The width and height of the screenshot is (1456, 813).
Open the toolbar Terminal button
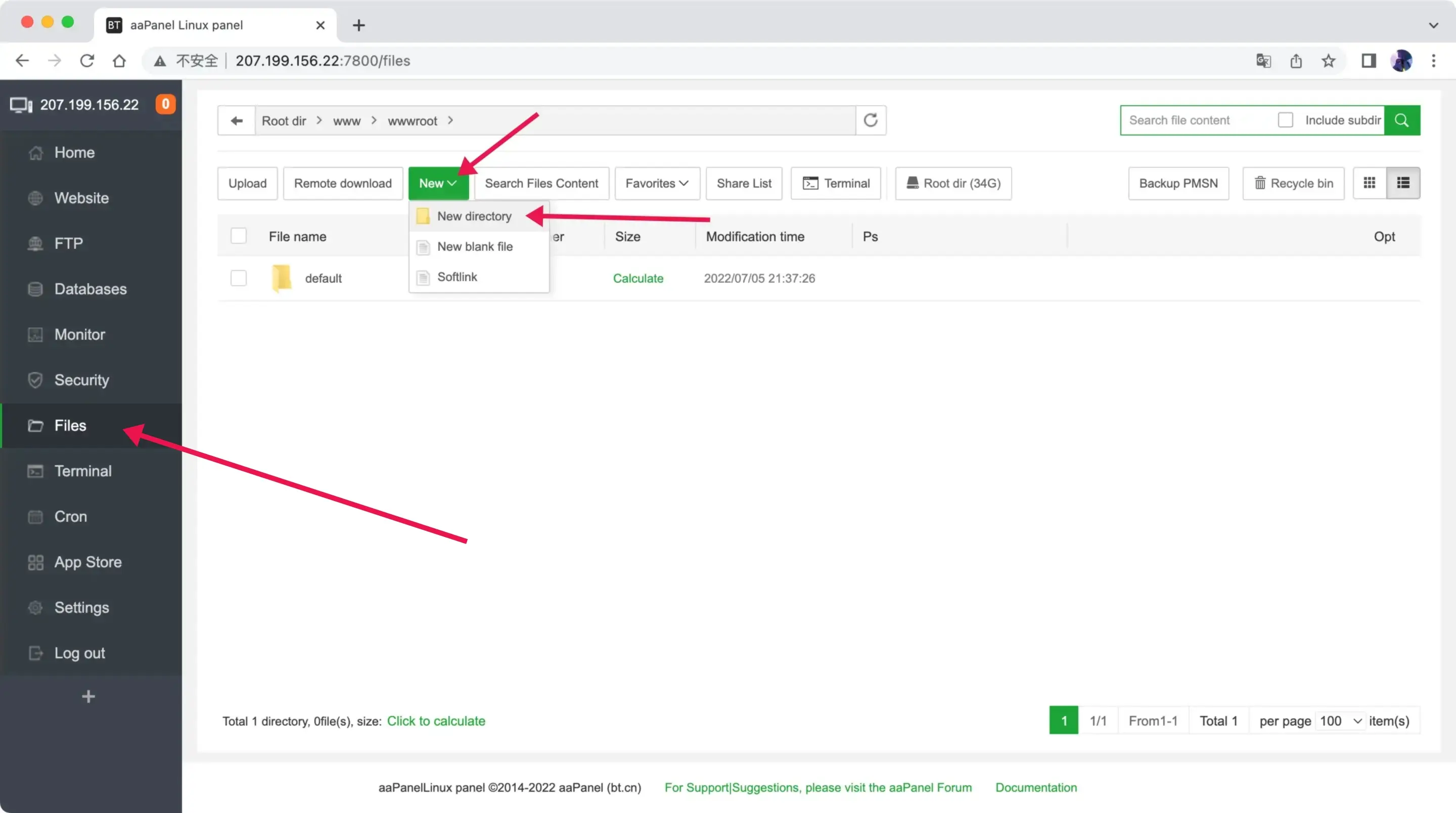[x=835, y=183]
